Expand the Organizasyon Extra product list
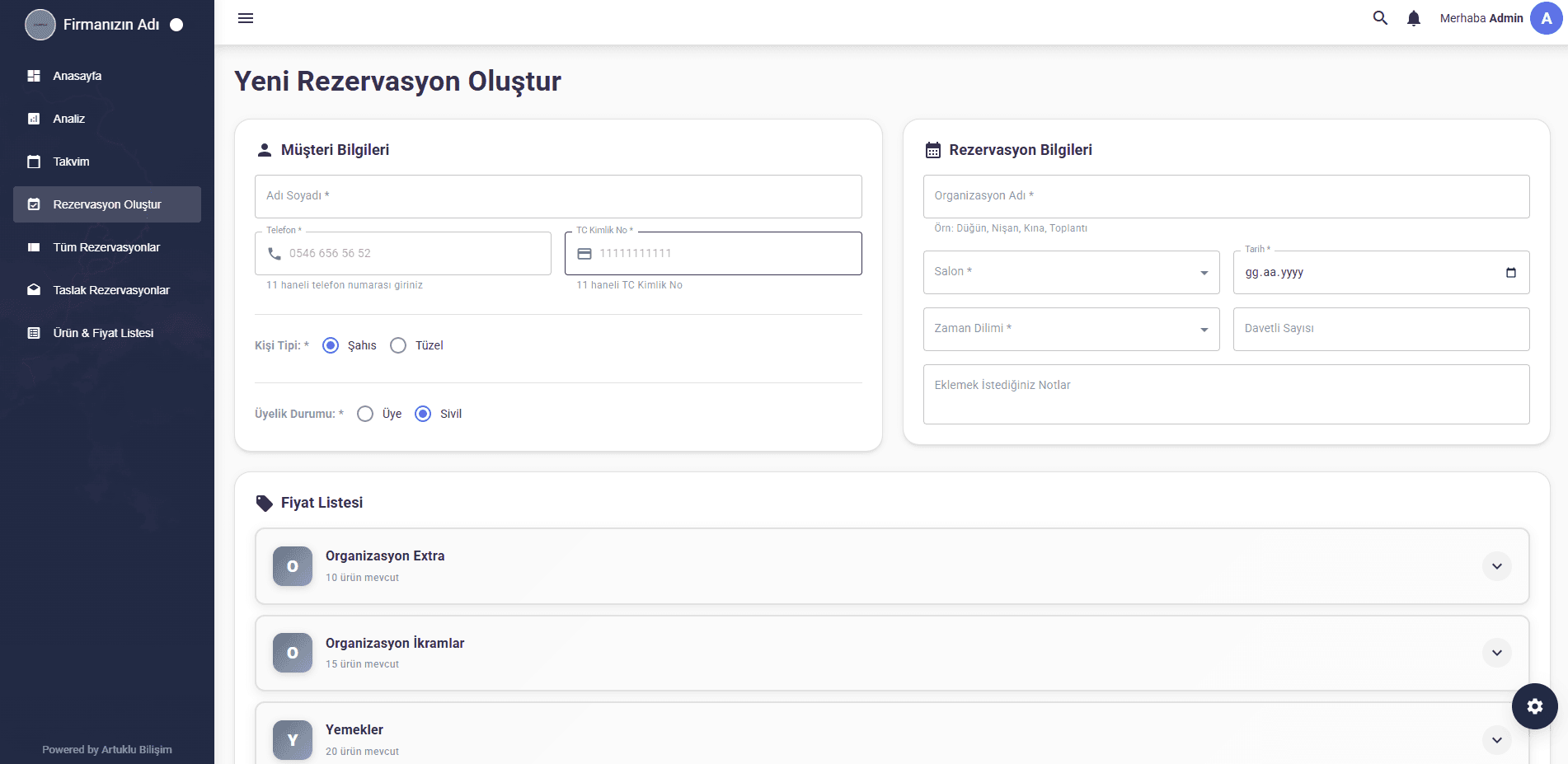The image size is (1568, 764). tap(1497, 566)
